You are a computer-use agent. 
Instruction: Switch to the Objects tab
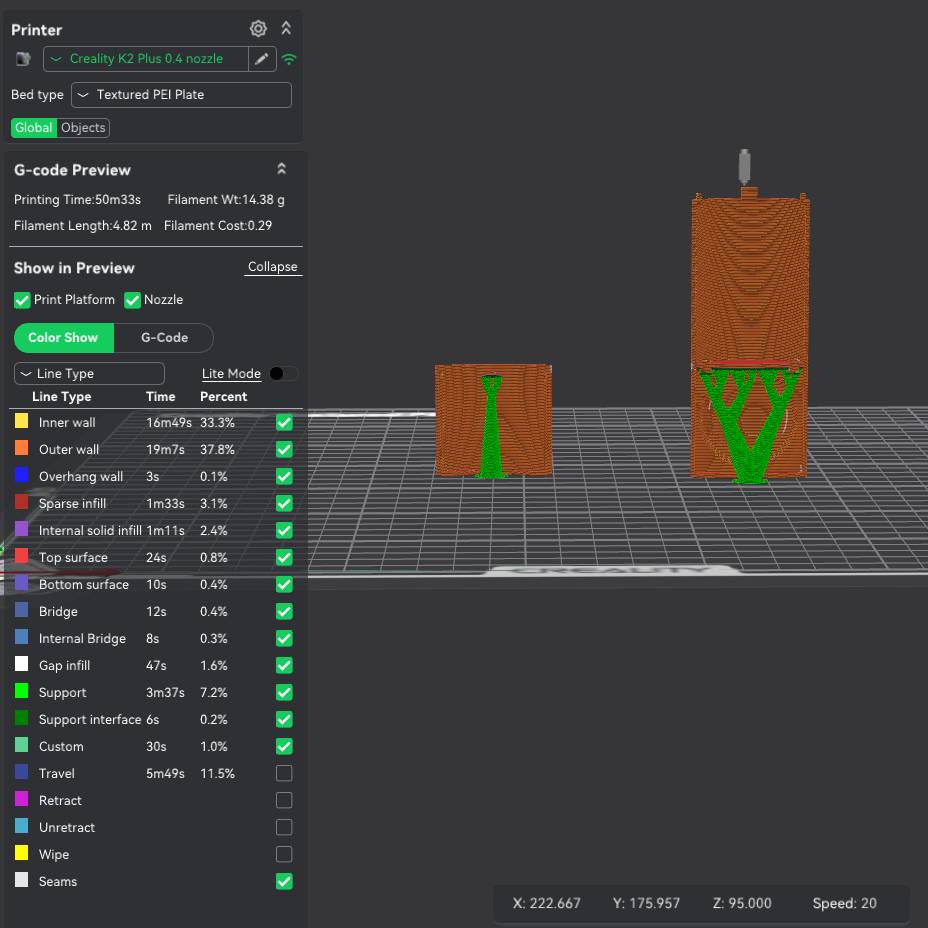click(83, 128)
